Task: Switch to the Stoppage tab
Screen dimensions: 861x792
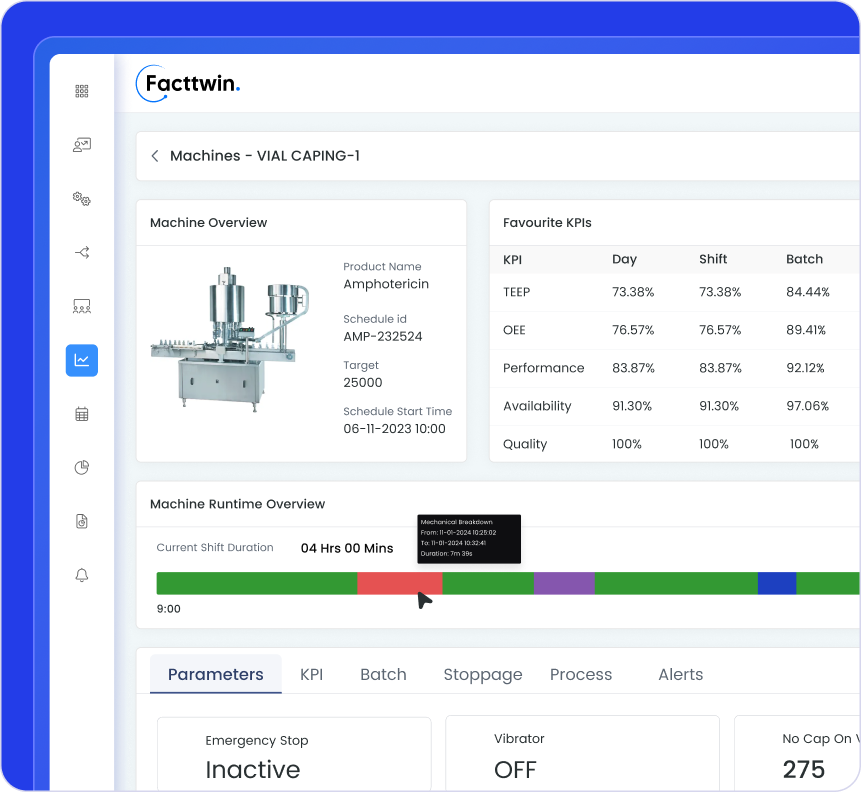Action: click(x=483, y=674)
